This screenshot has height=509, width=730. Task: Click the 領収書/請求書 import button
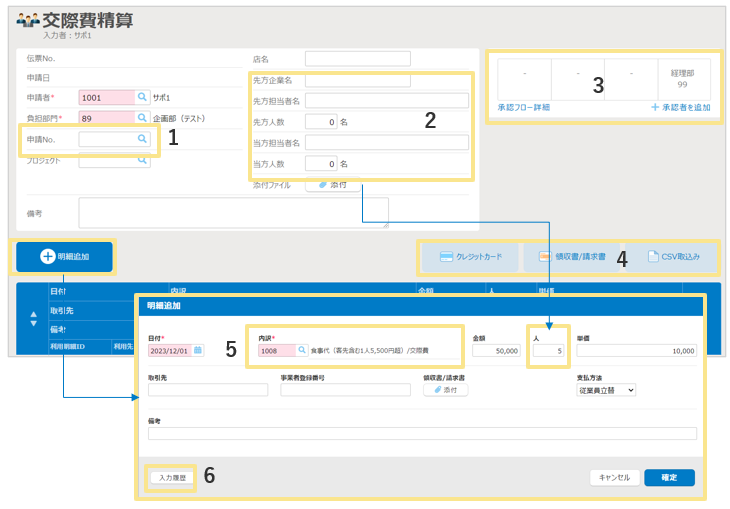(x=571, y=257)
